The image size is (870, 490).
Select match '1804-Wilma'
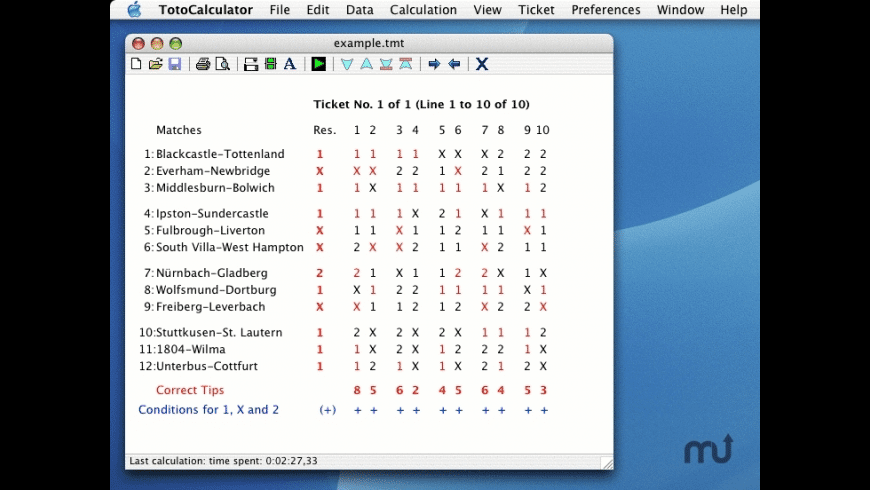pos(190,349)
